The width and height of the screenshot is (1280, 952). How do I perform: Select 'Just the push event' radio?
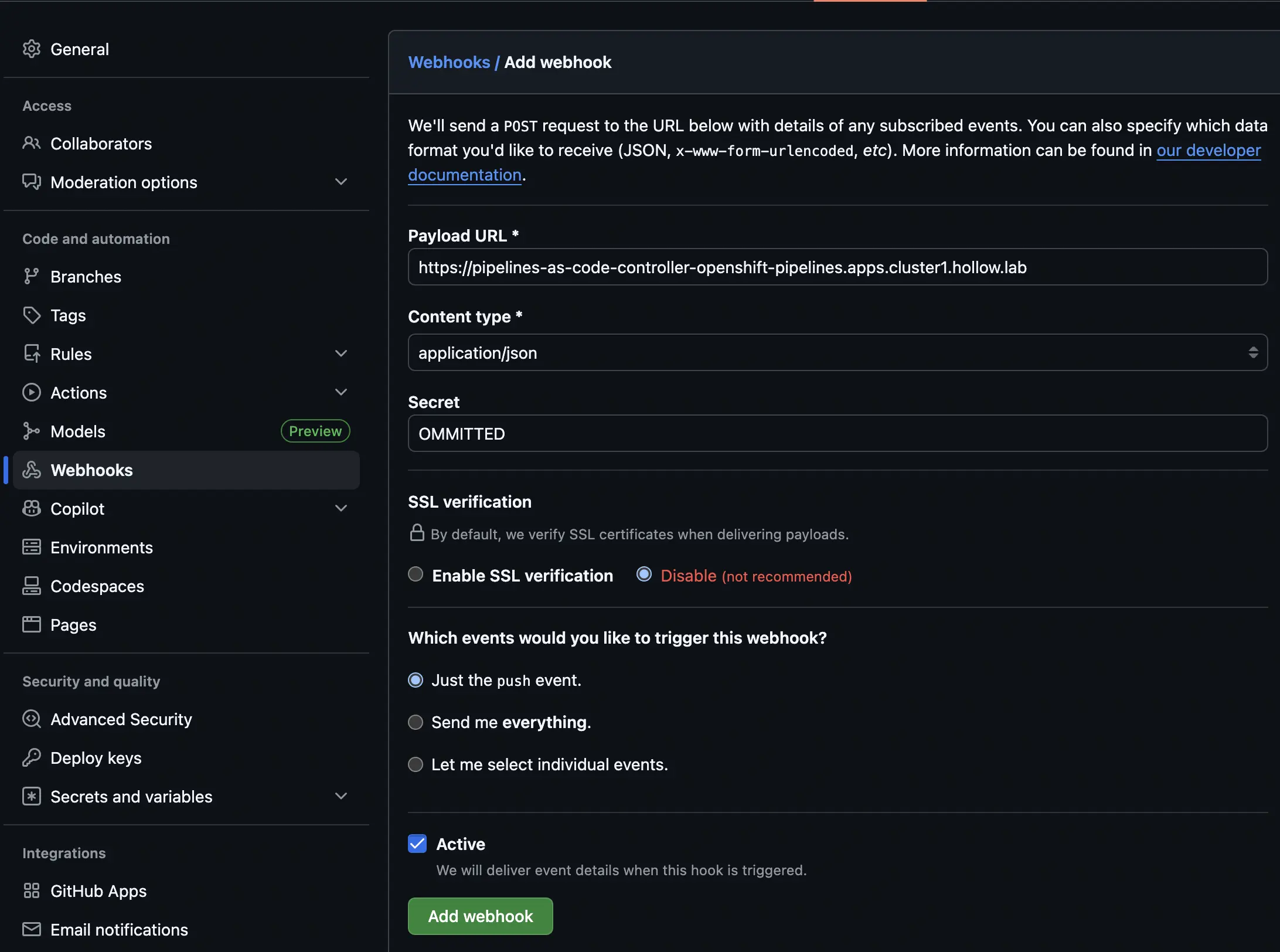[x=416, y=680]
